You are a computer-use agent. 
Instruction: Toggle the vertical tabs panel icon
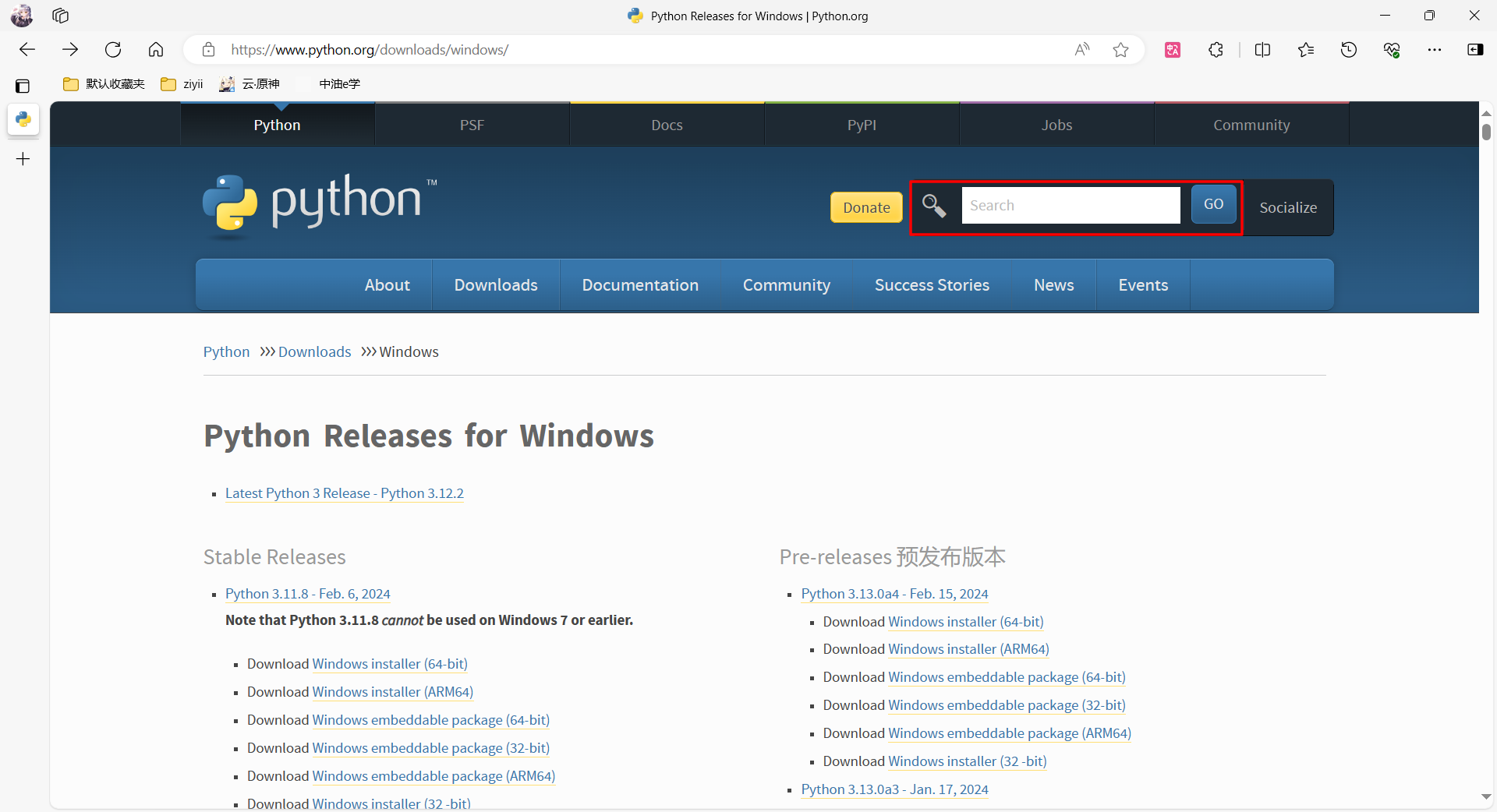23,86
